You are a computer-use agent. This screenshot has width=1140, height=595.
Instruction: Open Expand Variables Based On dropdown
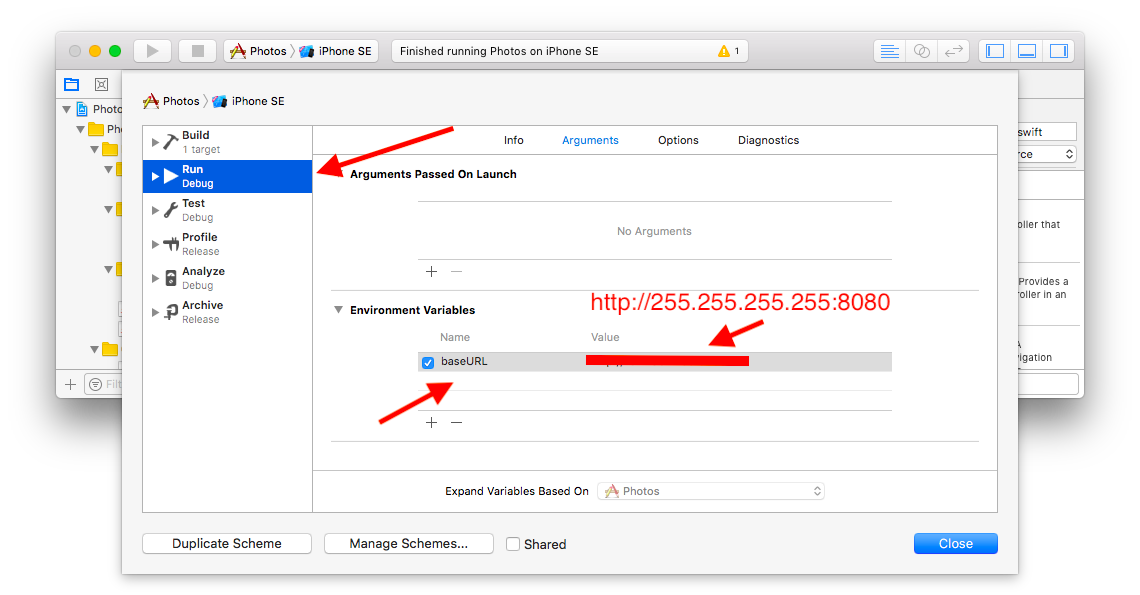[x=711, y=491]
